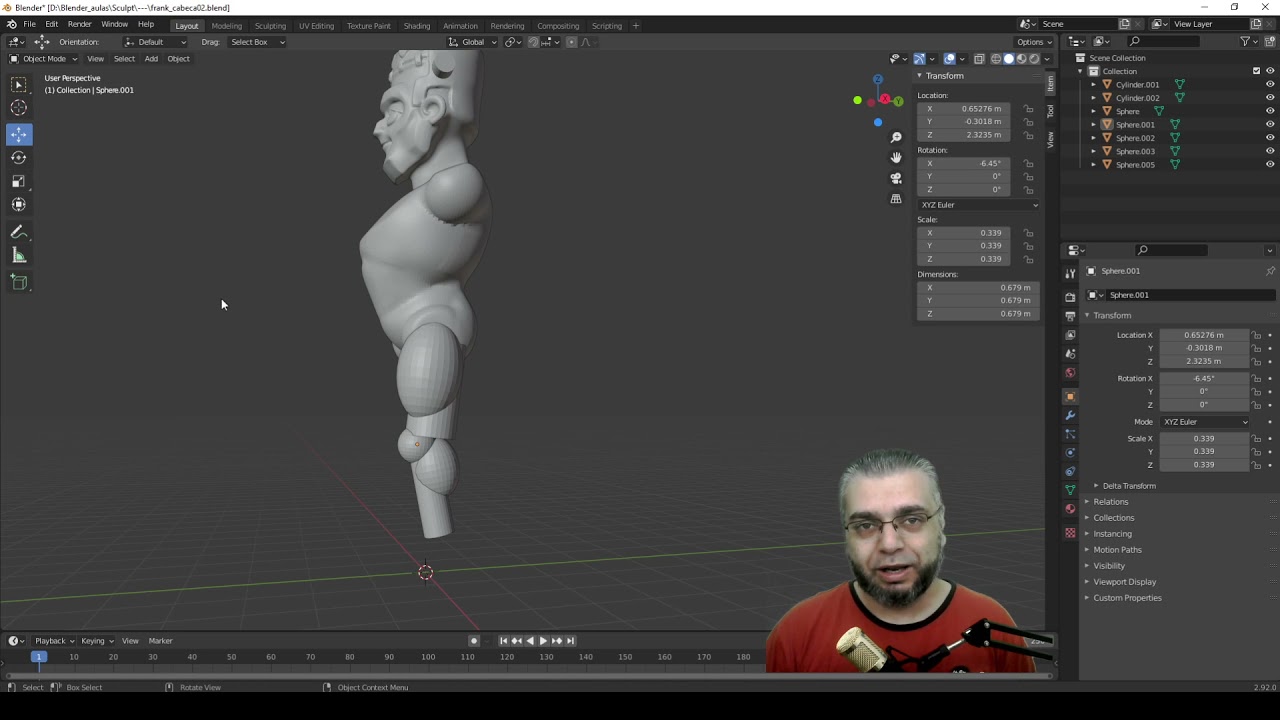
Task: Hide Cylinder.001 with its eye icon
Action: coord(1270,84)
